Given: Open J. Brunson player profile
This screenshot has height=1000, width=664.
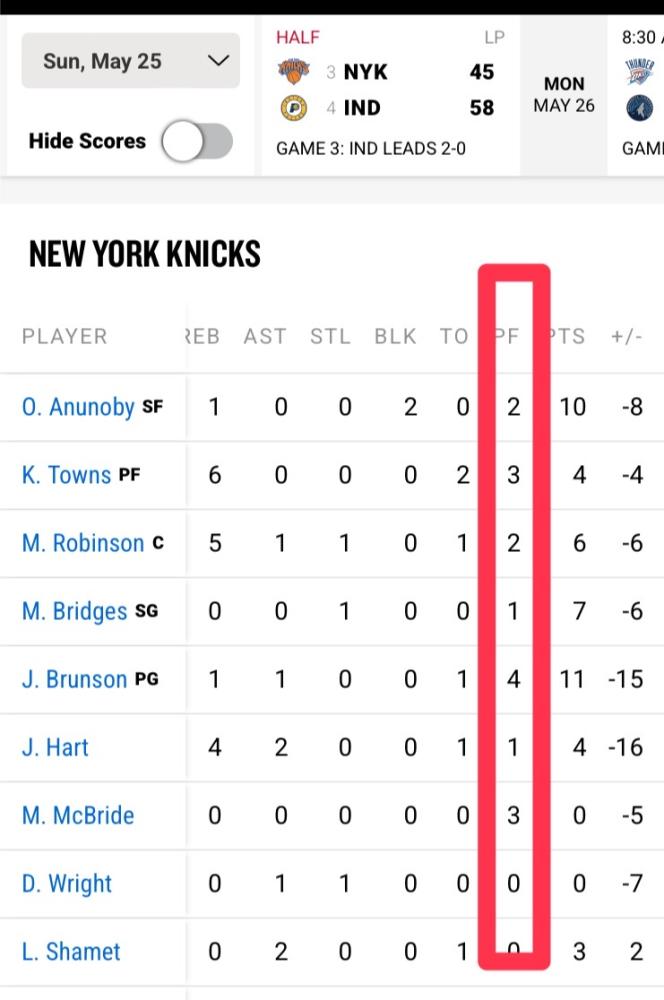Looking at the screenshot, I should (x=75, y=679).
